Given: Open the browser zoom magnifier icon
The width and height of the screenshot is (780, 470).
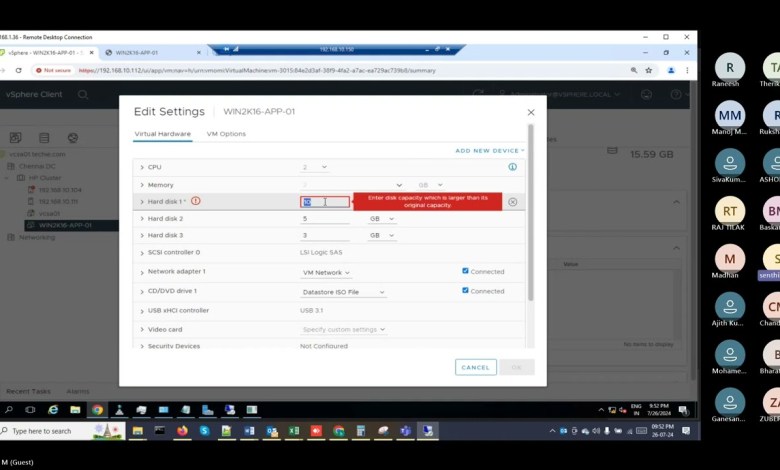Looking at the screenshot, I should (634, 71).
